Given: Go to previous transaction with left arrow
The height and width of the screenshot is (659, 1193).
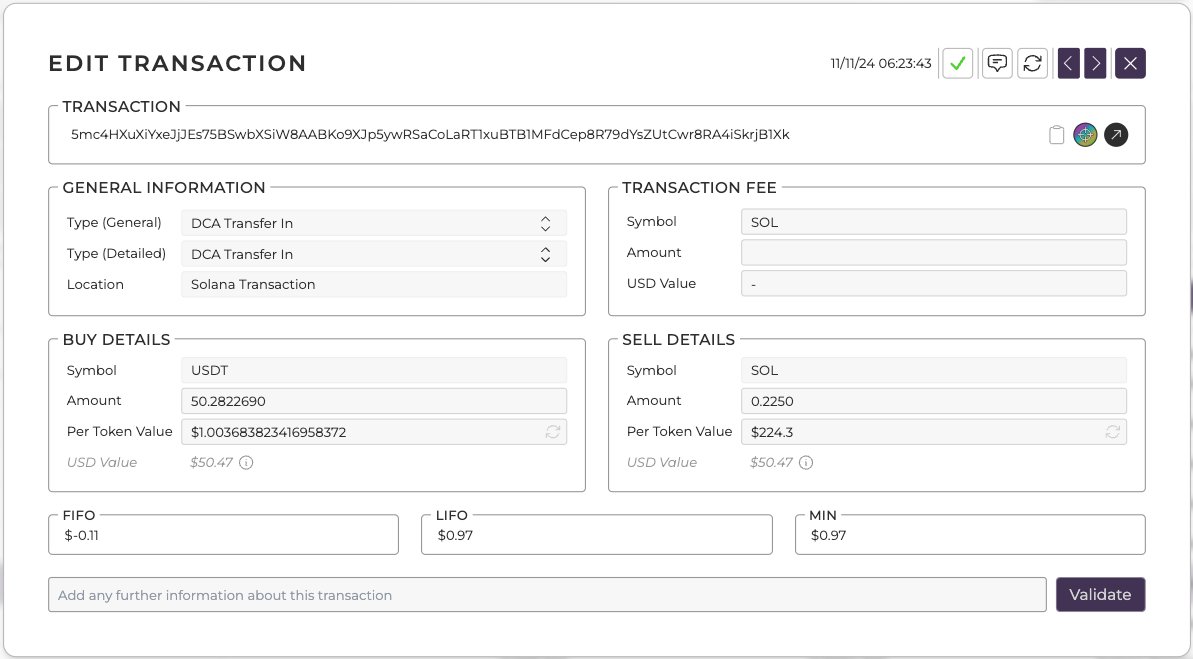Looking at the screenshot, I should point(1068,63).
